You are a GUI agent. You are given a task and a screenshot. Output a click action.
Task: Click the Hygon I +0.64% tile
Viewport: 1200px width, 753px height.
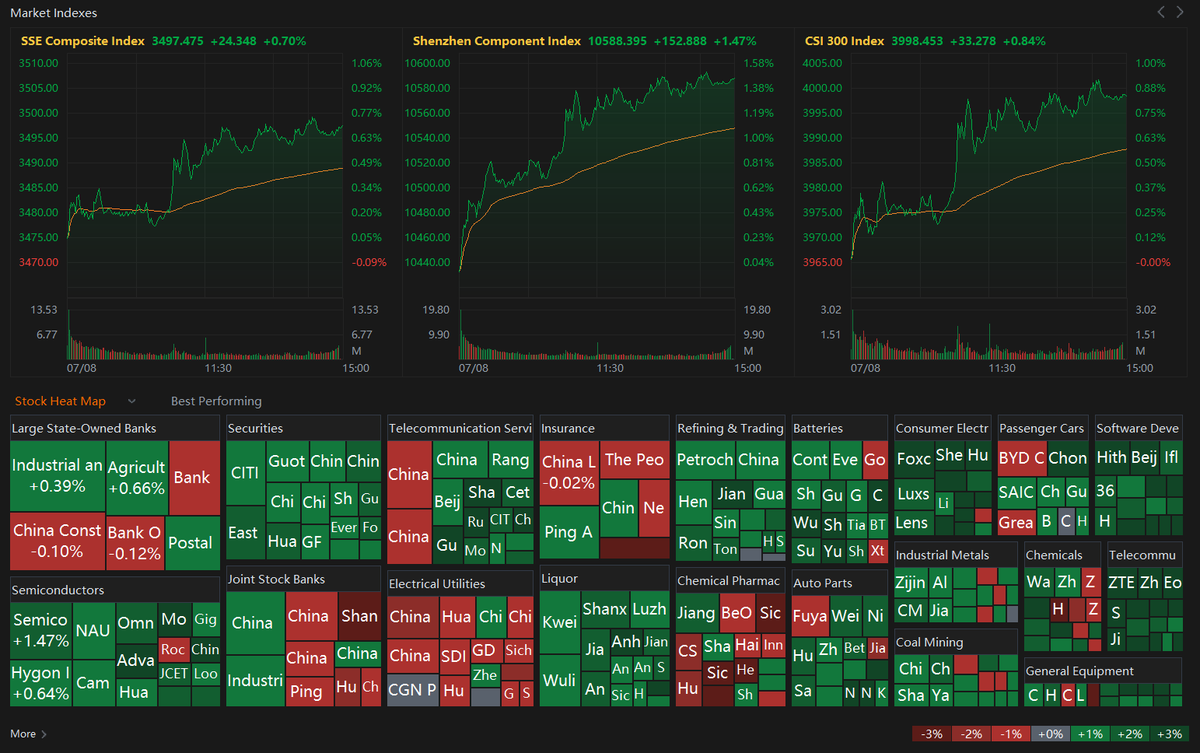(41, 683)
